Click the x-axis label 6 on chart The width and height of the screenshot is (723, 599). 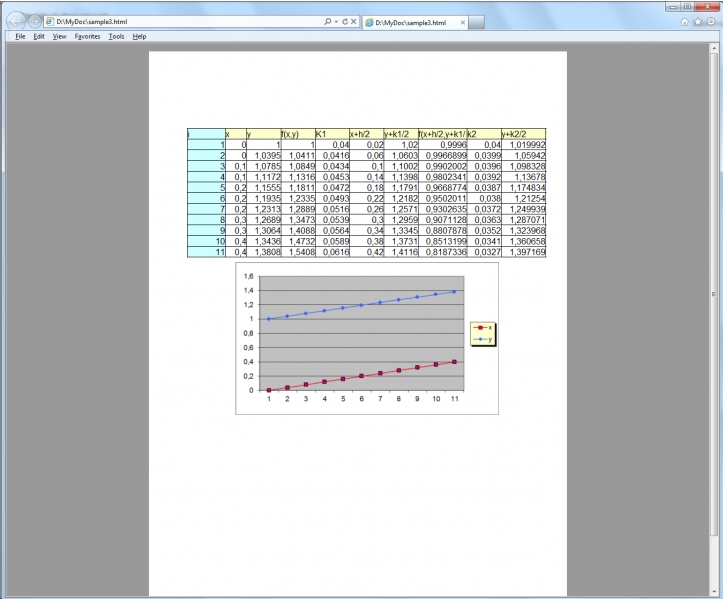click(x=362, y=399)
